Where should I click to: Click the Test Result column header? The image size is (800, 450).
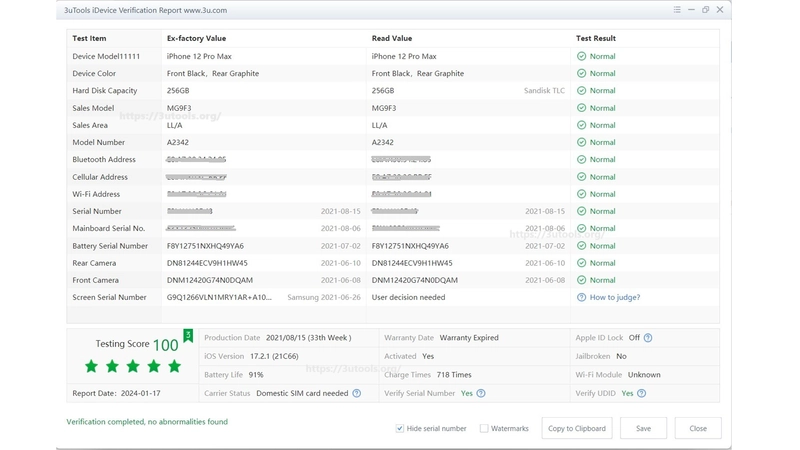[595, 38]
